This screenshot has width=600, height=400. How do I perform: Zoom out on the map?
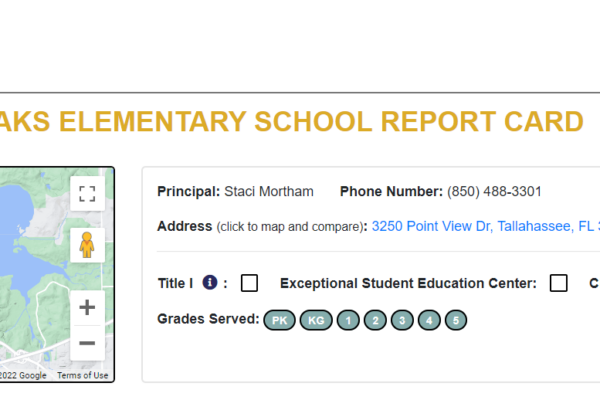(x=87, y=343)
